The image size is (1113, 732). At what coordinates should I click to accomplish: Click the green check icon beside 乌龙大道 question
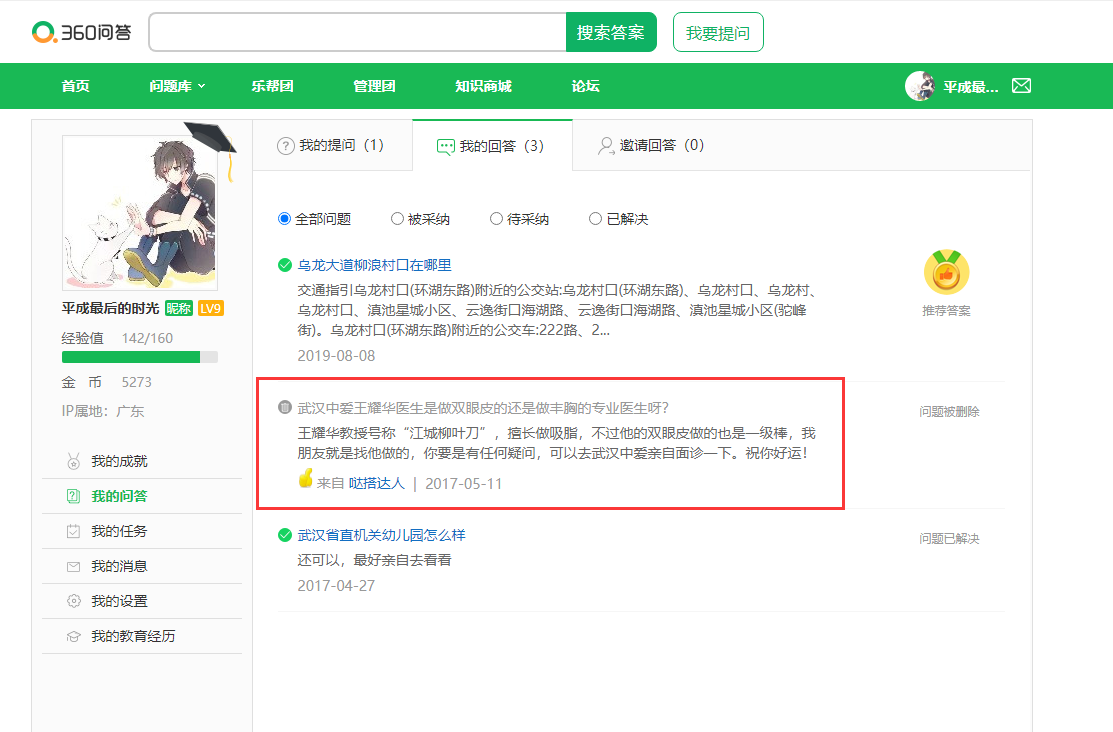click(285, 266)
